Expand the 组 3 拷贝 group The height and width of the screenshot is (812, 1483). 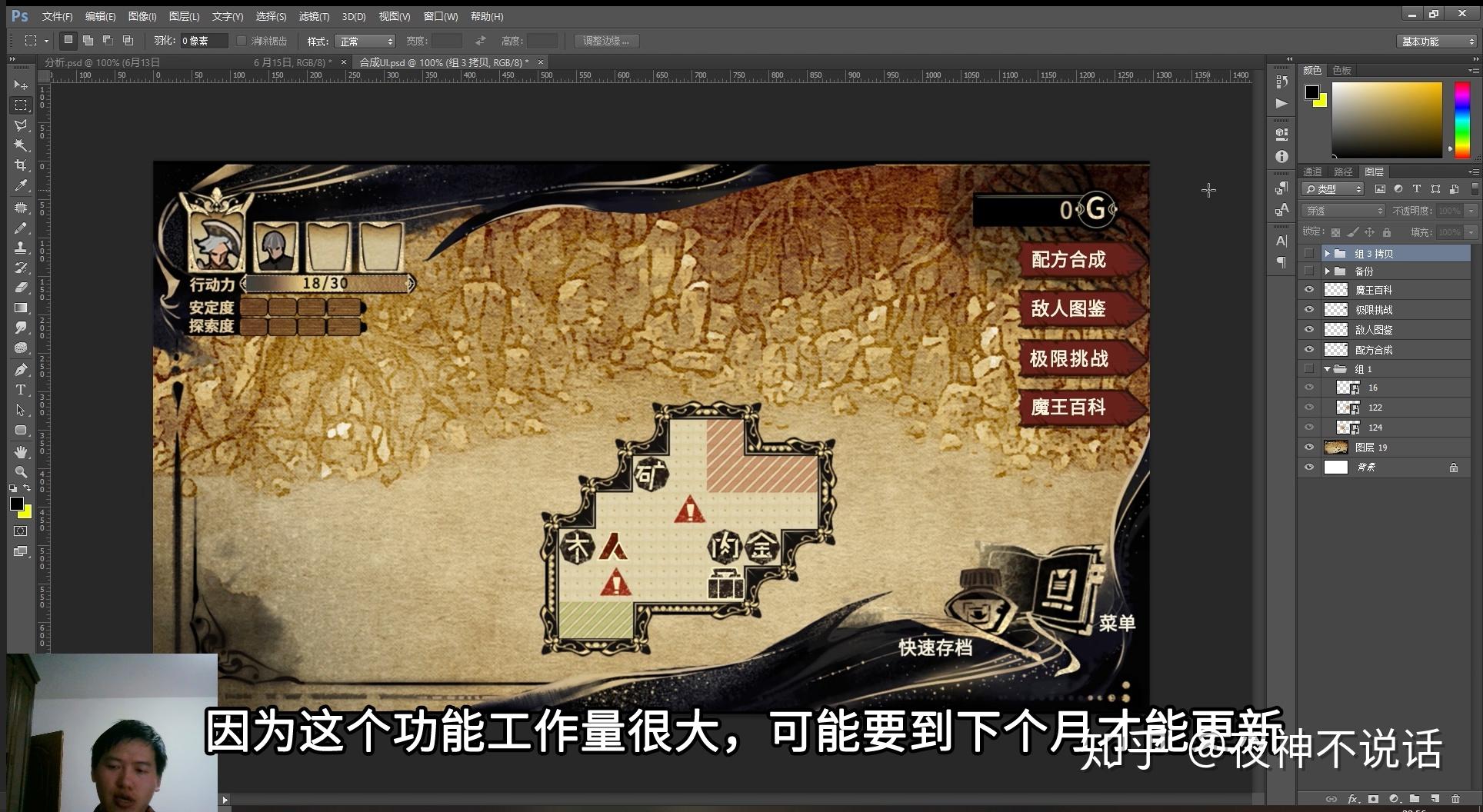click(x=1327, y=253)
